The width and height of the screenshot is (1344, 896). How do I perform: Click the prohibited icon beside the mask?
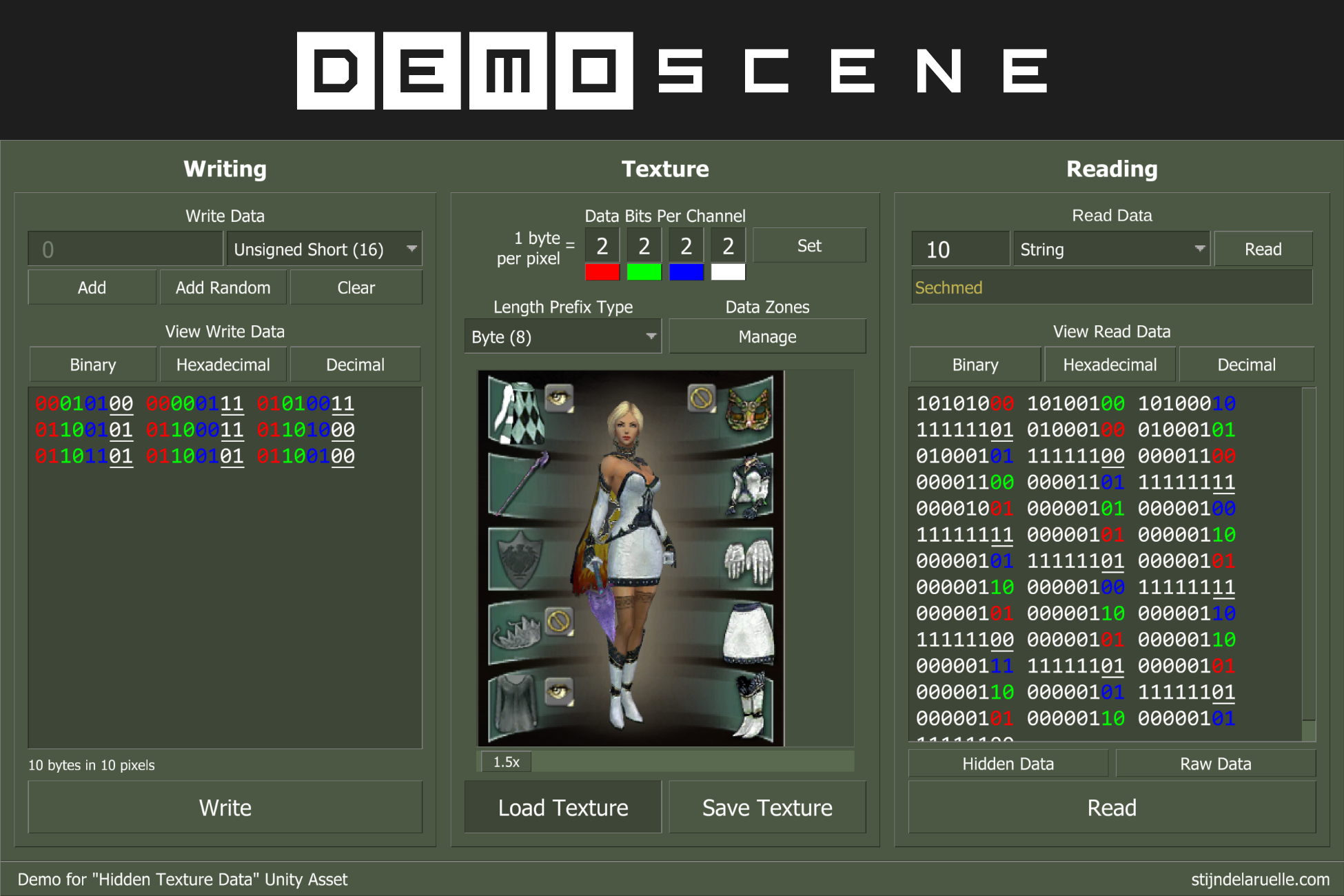702,398
